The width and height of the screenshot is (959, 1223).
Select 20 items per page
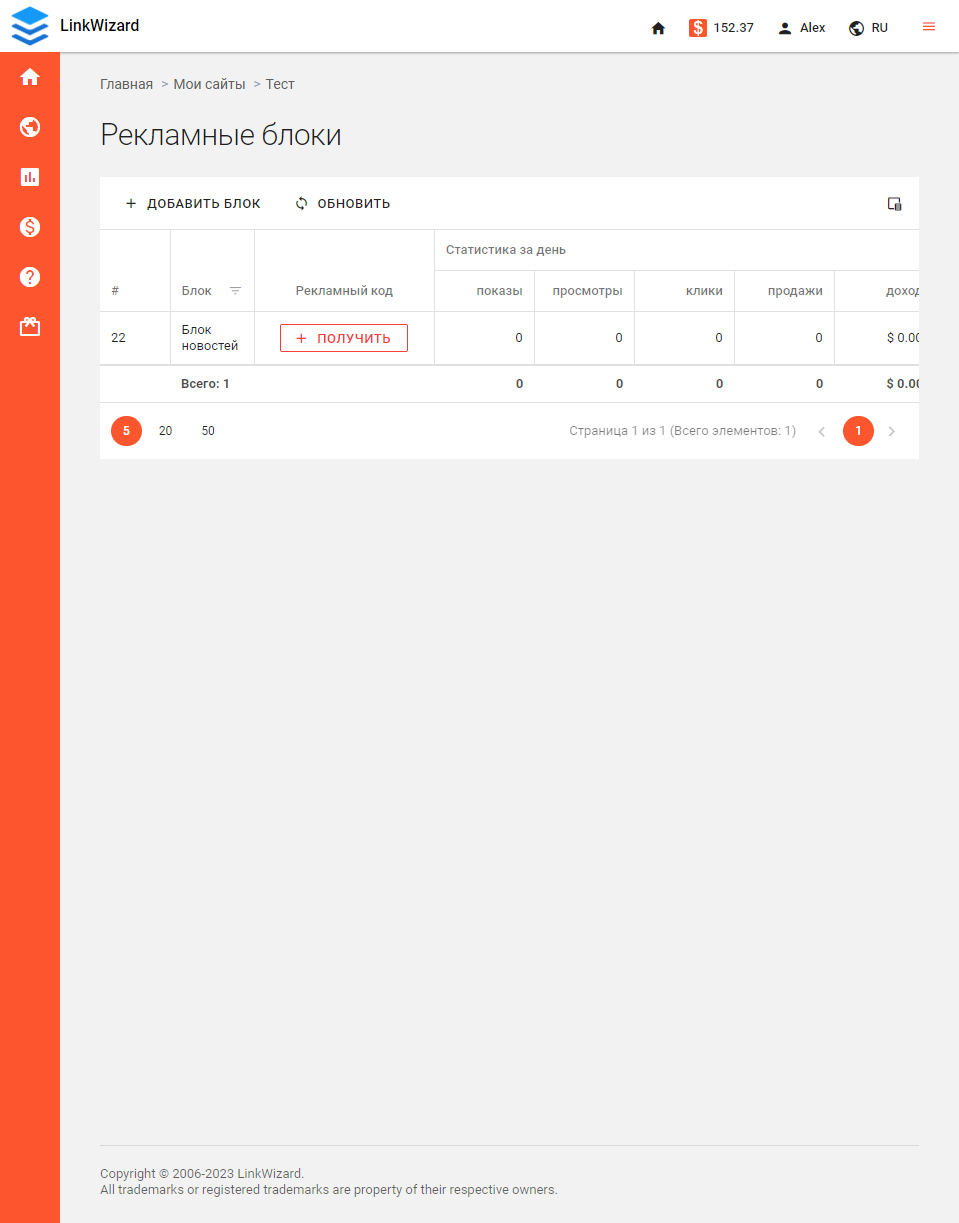pos(165,431)
